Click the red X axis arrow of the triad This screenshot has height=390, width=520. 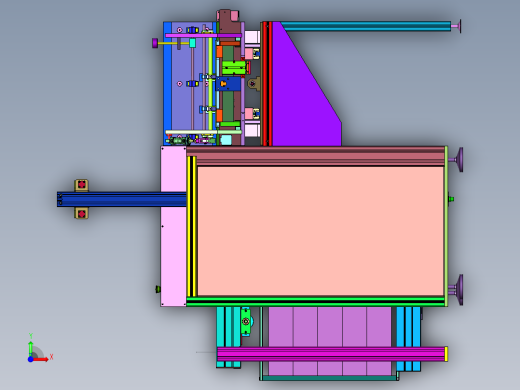(41, 359)
